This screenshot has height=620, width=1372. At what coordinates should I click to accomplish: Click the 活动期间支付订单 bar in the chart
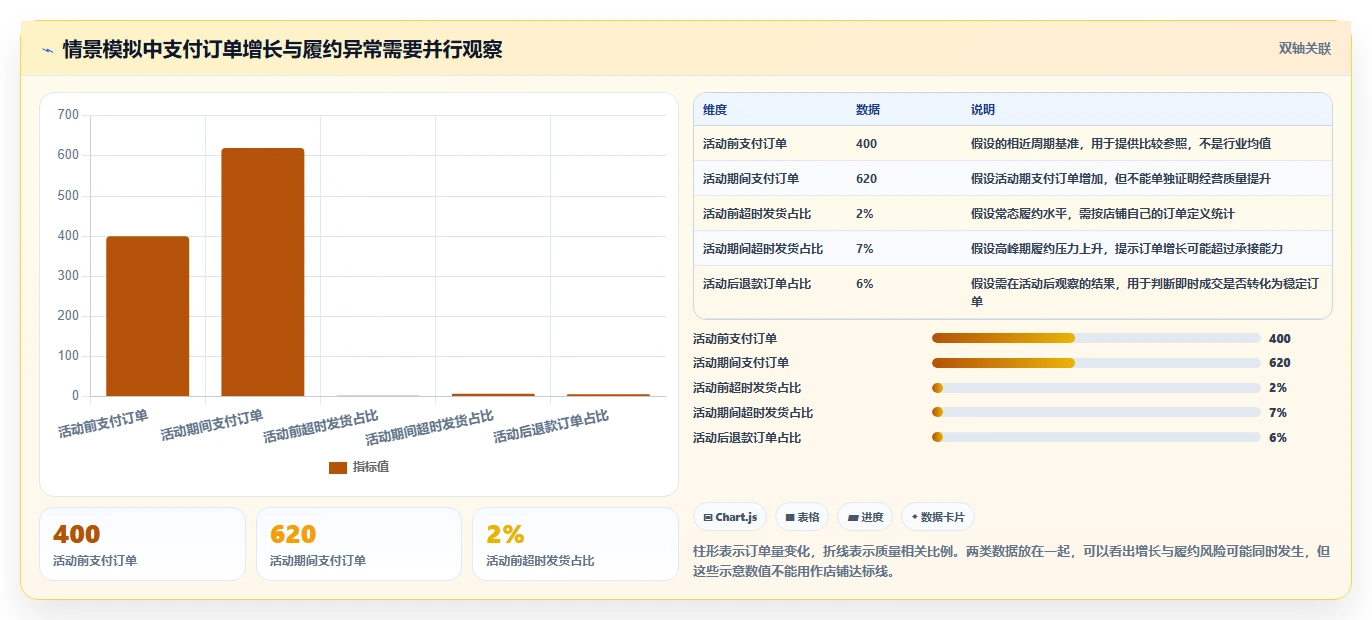pyautogui.click(x=263, y=272)
